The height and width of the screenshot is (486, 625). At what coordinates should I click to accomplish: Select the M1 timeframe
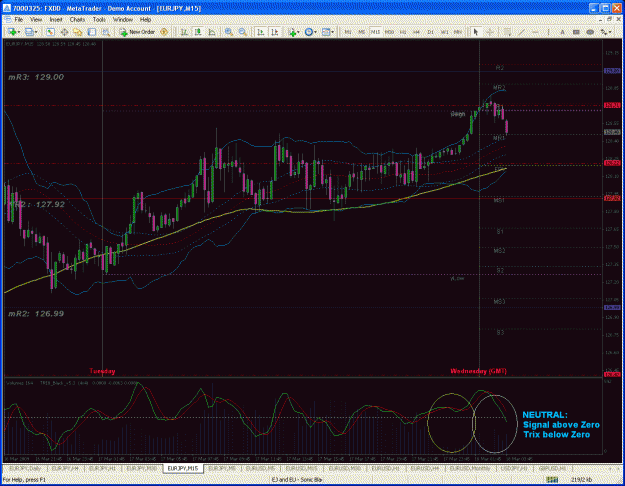coord(348,32)
